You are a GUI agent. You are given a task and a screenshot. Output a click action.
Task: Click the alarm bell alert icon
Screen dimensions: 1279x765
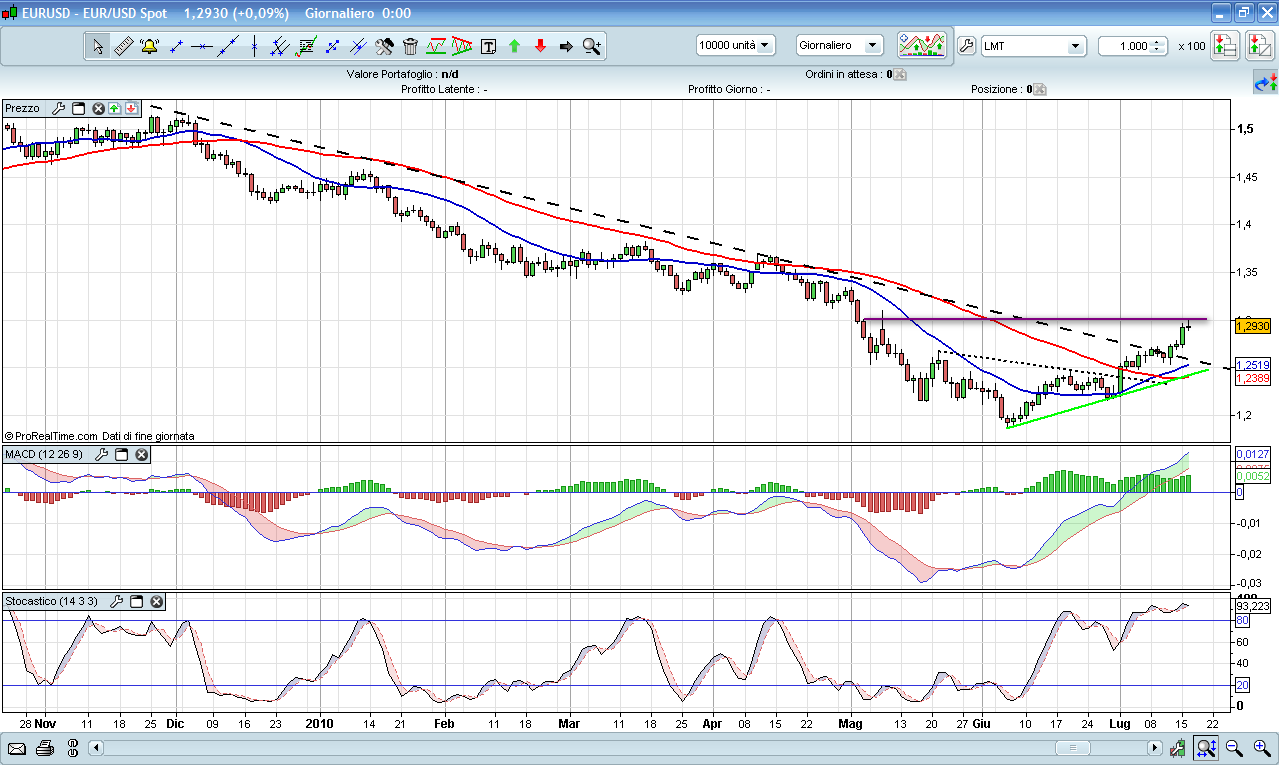150,46
